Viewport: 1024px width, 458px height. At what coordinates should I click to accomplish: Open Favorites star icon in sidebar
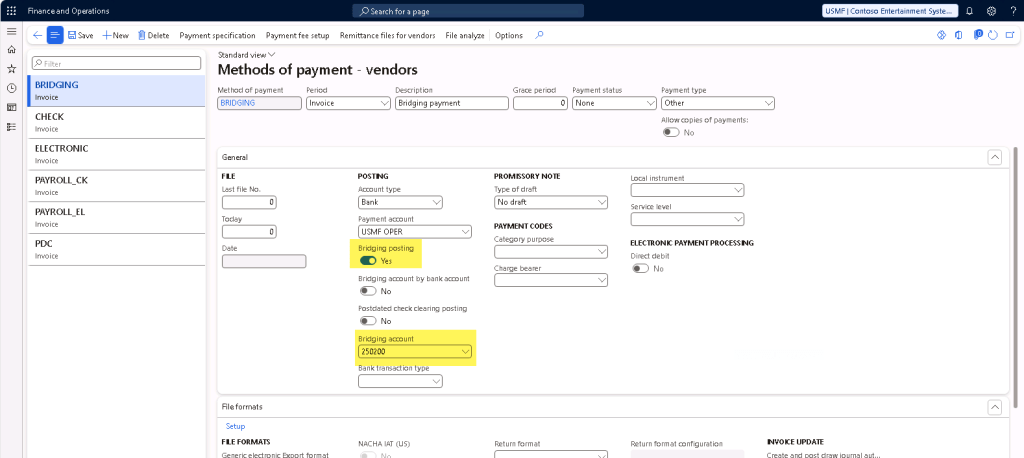(11, 69)
